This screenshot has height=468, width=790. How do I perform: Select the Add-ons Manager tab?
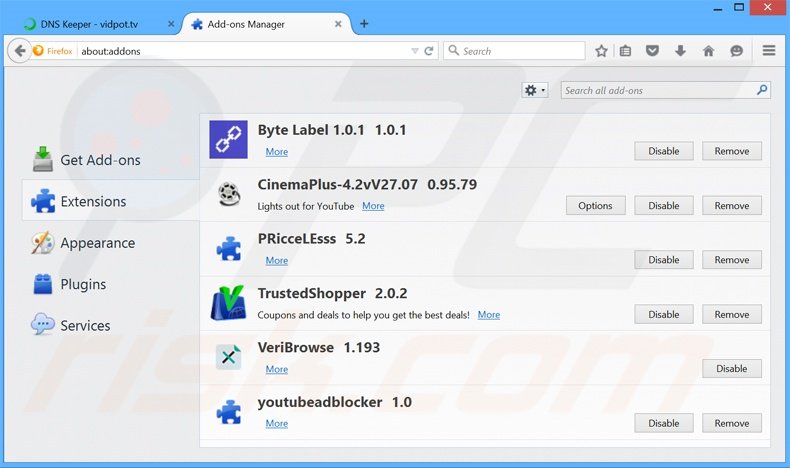pos(267,24)
